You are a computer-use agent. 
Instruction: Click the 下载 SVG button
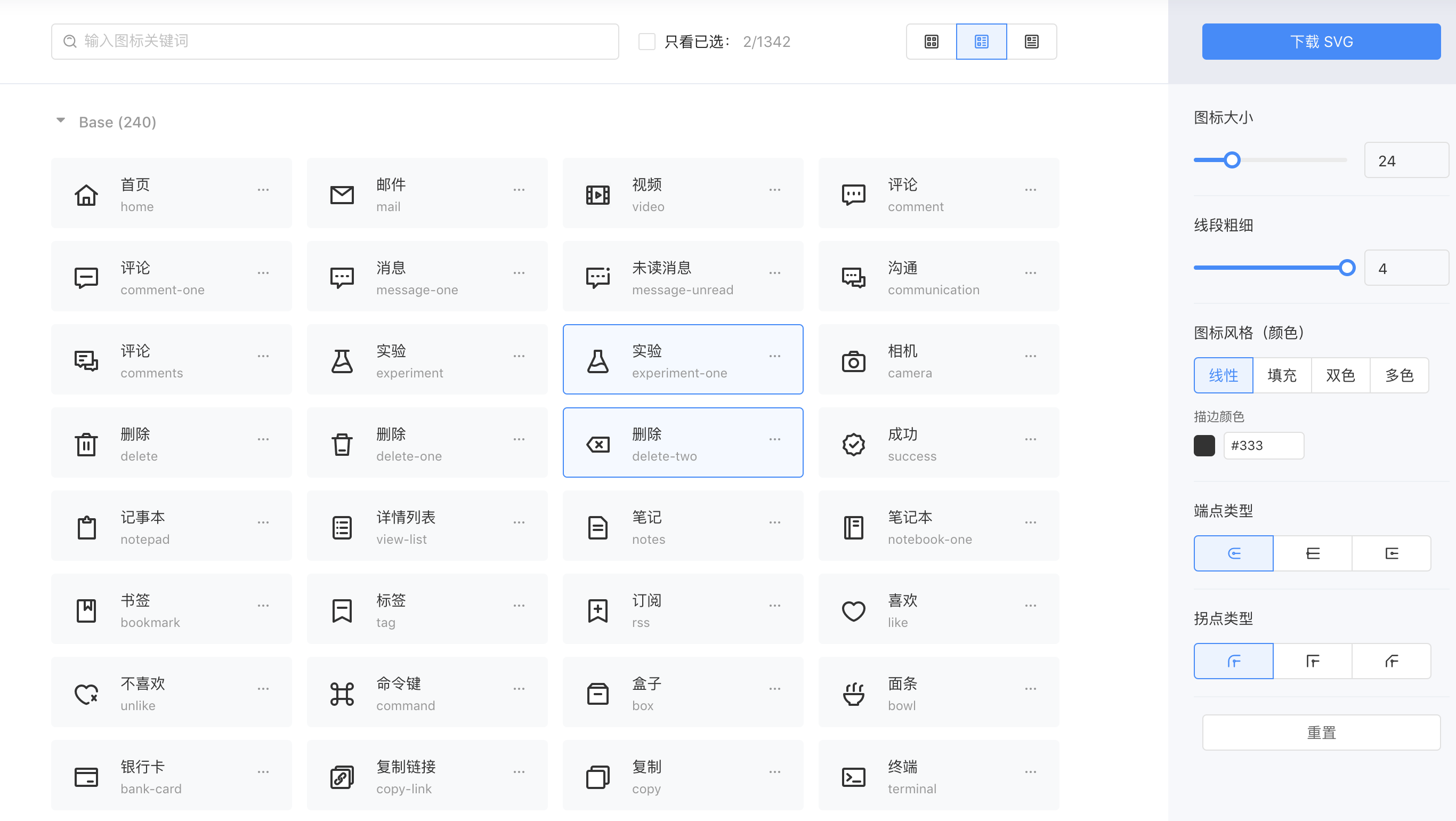tap(1321, 41)
